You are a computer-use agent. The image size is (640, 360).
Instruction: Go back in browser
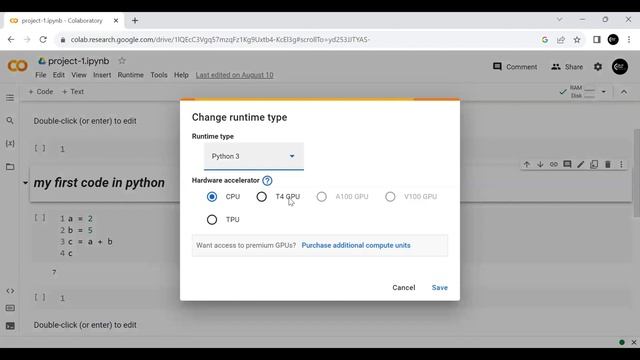11,40
